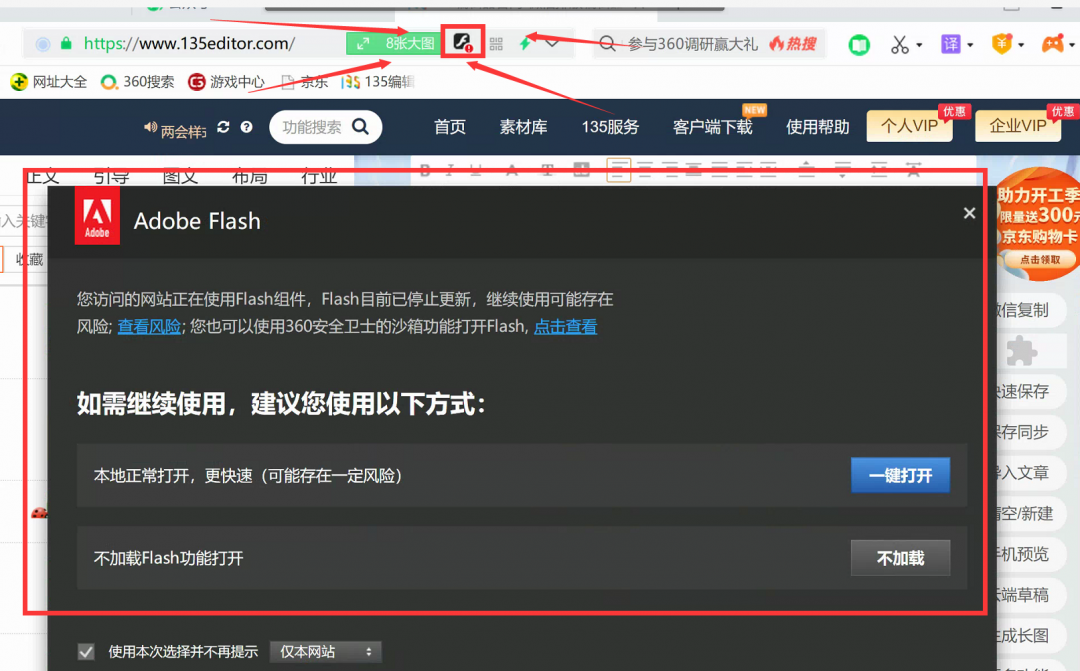This screenshot has width=1080, height=671.
Task: Expand the scissors screenshot dropdown arrow
Action: 920,45
